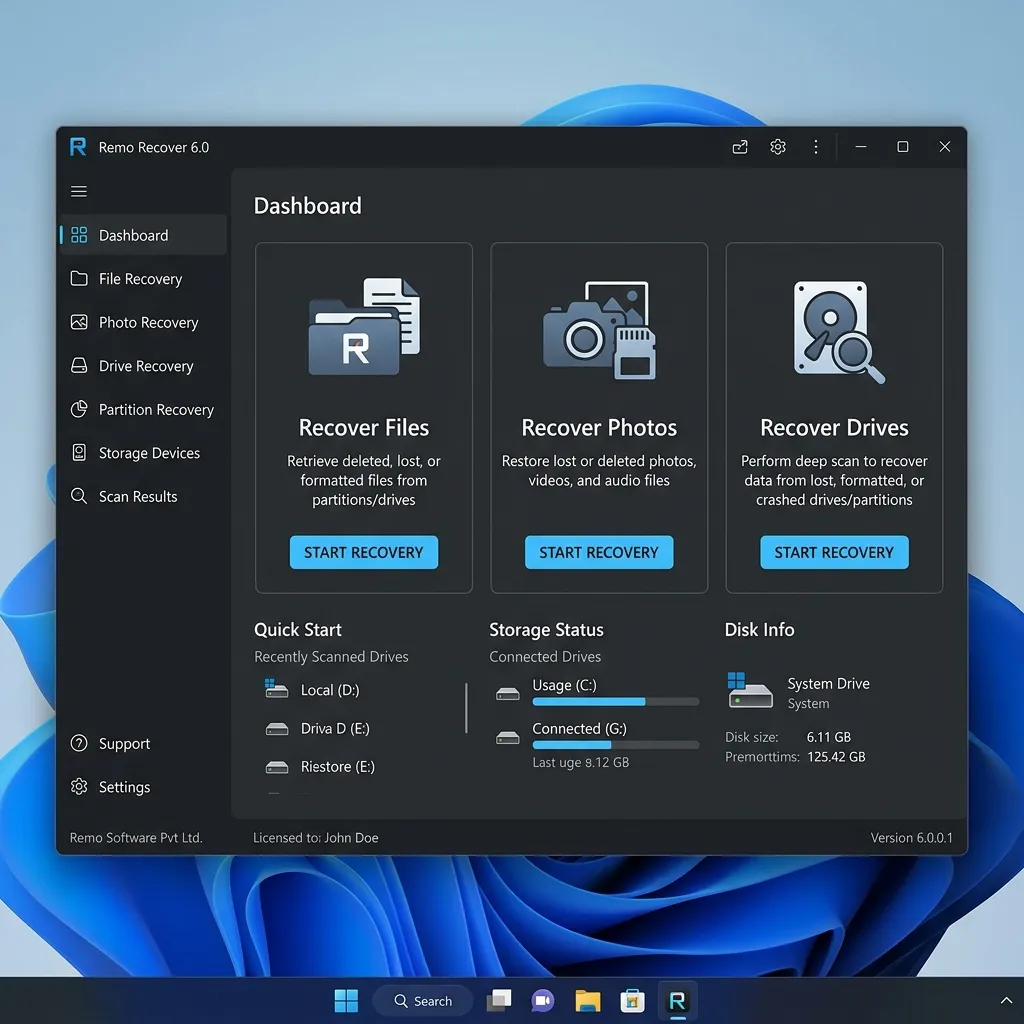The image size is (1024, 1024).
Task: Select the 'Local (D:)' drive label
Action: (330, 690)
